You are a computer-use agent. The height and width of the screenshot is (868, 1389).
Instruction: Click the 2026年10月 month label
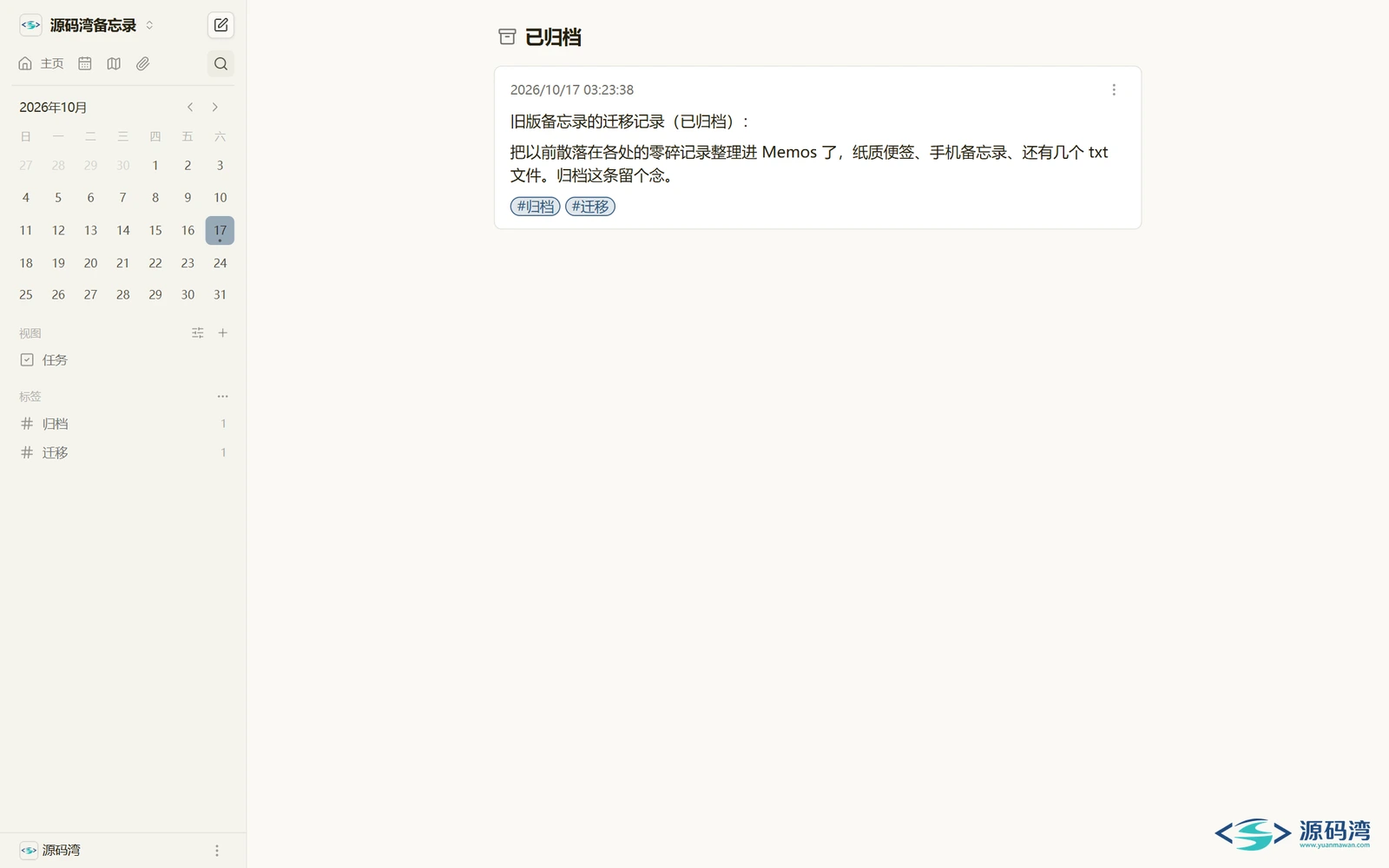click(53, 107)
